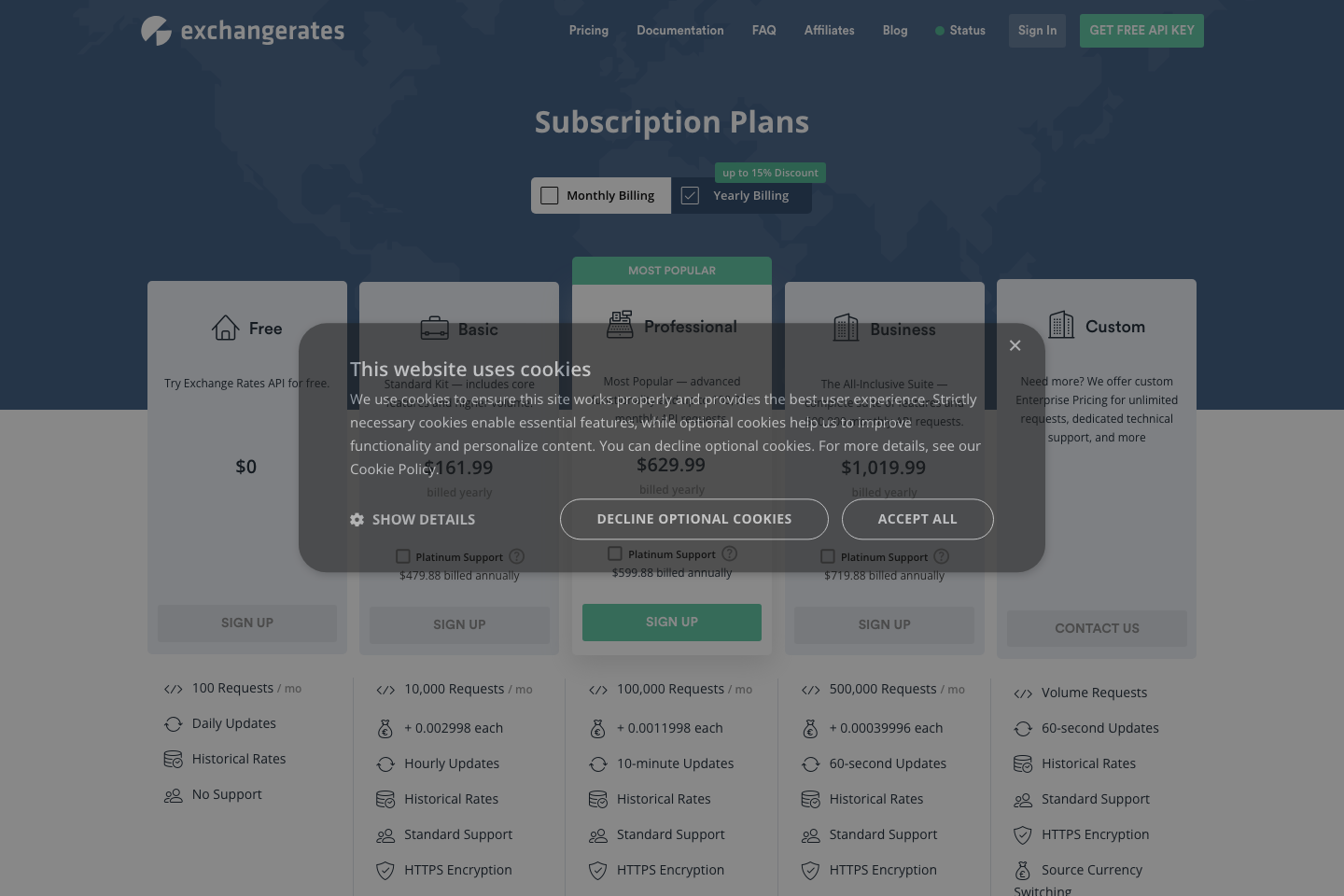Uncheck the Yearly Billing checkbox

690,195
